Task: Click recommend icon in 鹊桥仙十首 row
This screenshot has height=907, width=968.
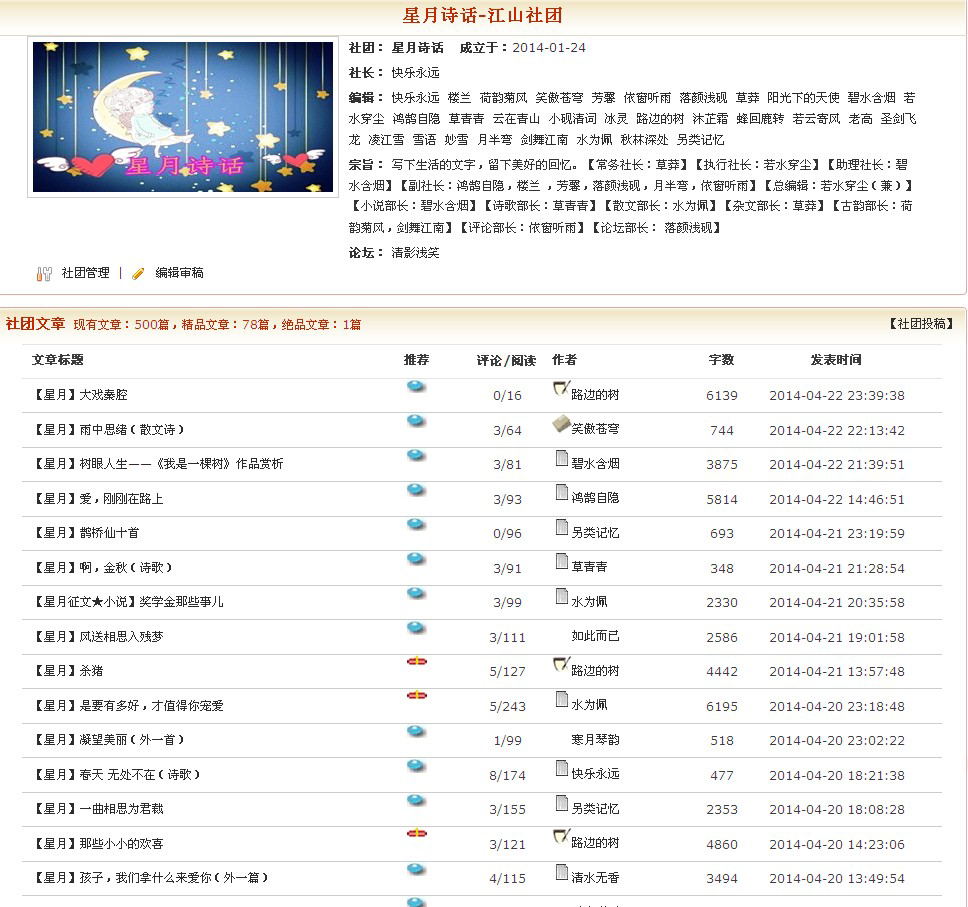Action: (x=417, y=524)
